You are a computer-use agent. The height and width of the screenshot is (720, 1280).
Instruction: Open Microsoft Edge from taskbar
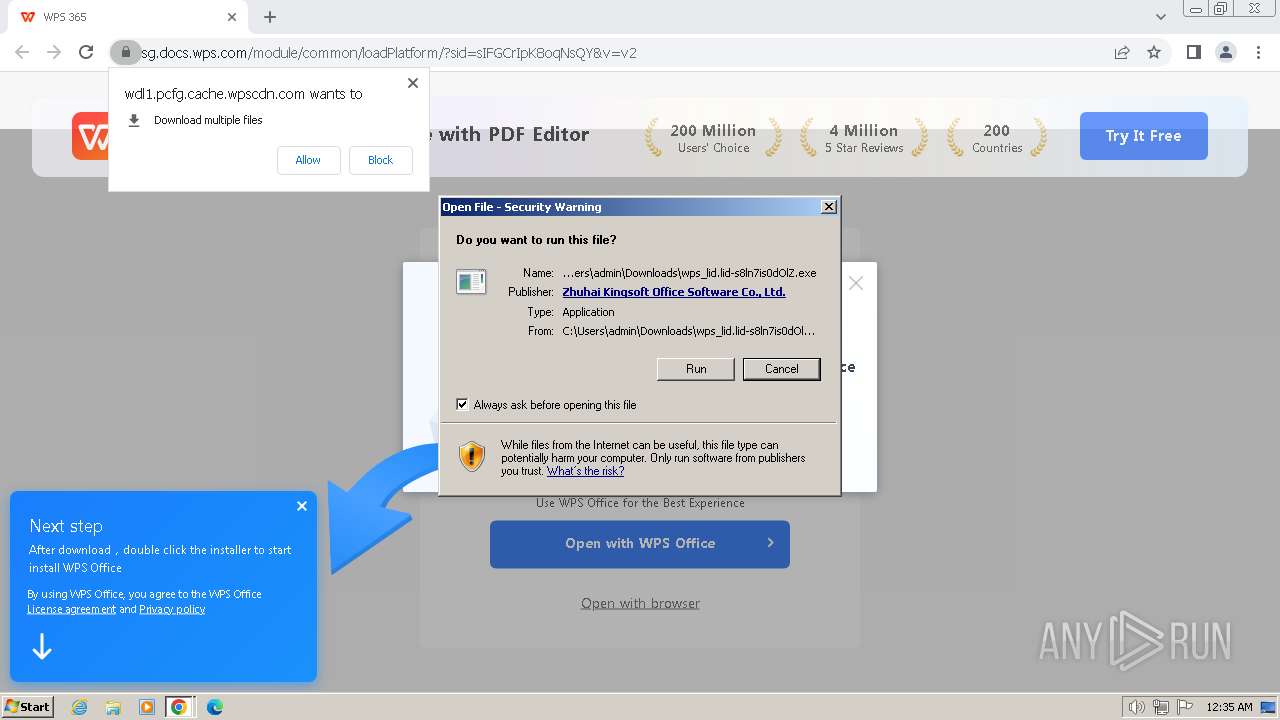(x=215, y=707)
